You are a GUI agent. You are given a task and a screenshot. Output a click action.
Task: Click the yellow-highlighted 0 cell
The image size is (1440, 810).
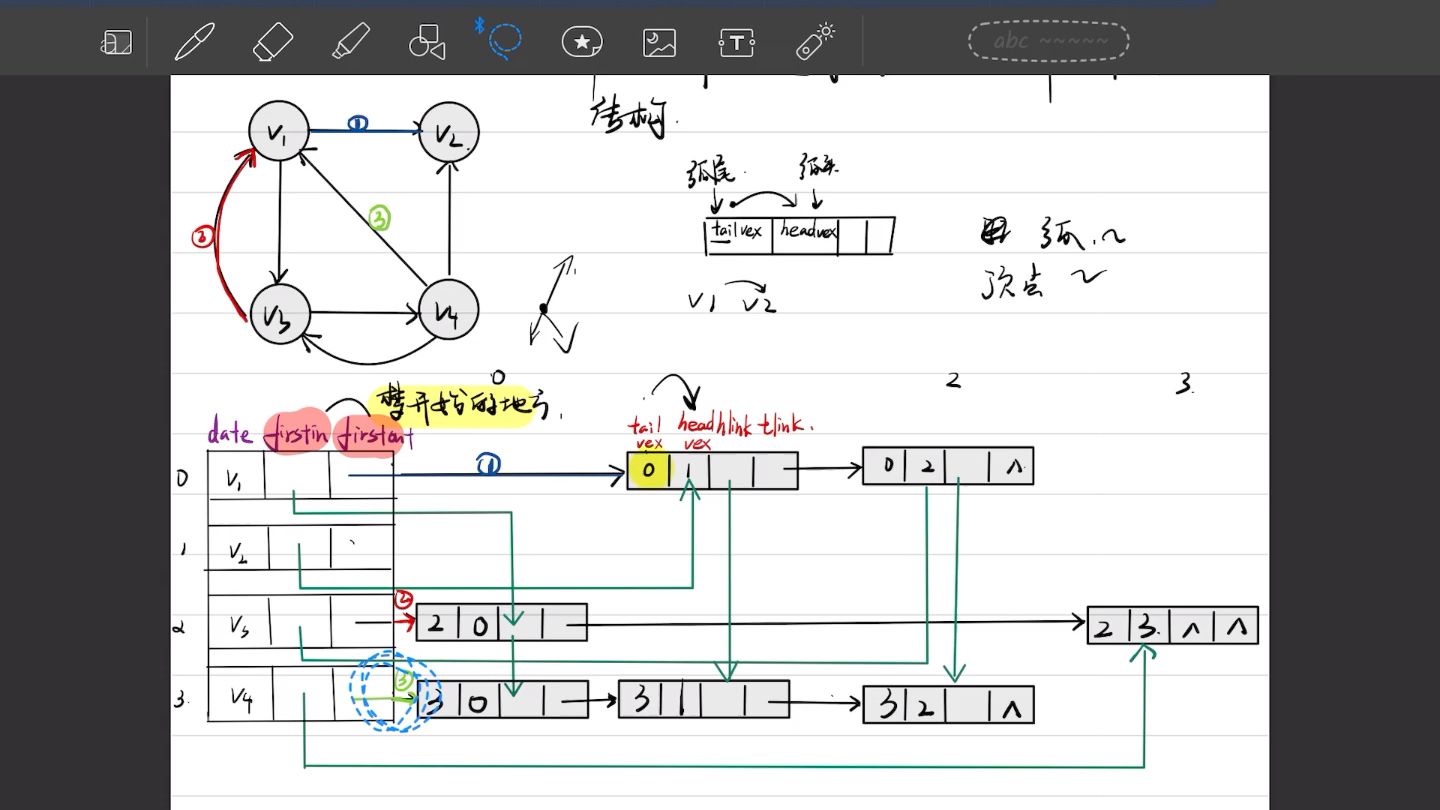coord(649,470)
